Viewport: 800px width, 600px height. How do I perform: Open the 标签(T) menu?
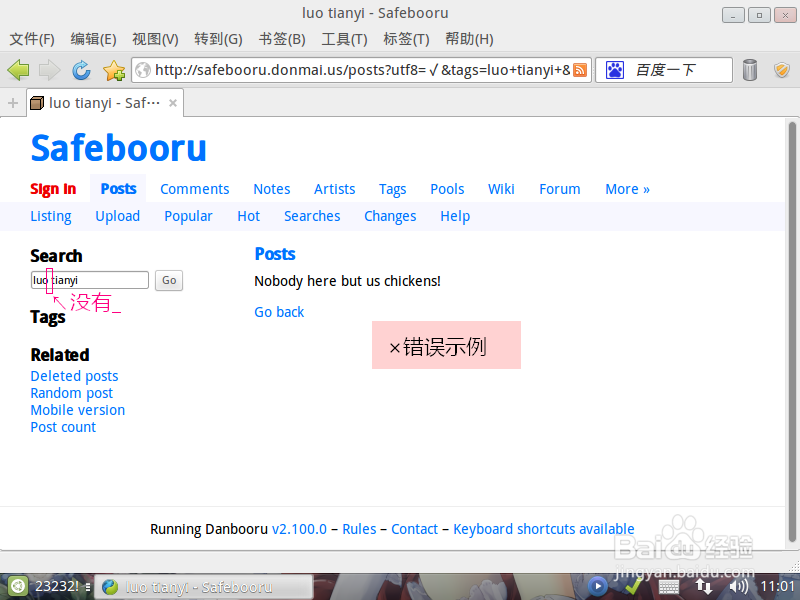[406, 39]
